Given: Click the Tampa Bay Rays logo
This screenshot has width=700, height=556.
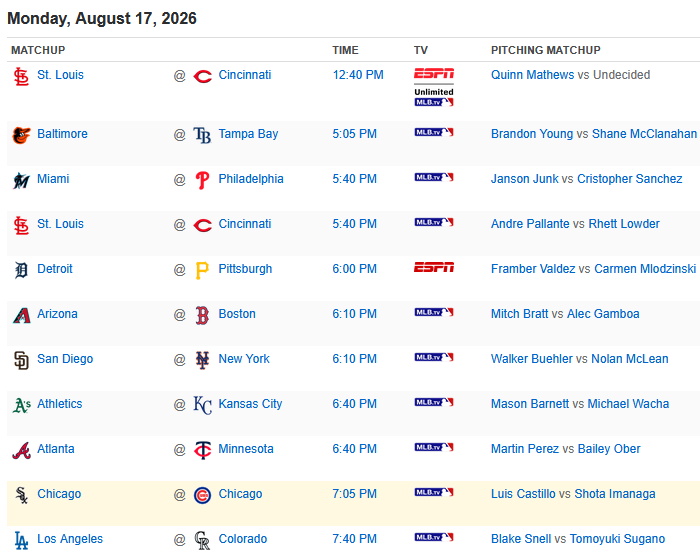Looking at the screenshot, I should (202, 135).
